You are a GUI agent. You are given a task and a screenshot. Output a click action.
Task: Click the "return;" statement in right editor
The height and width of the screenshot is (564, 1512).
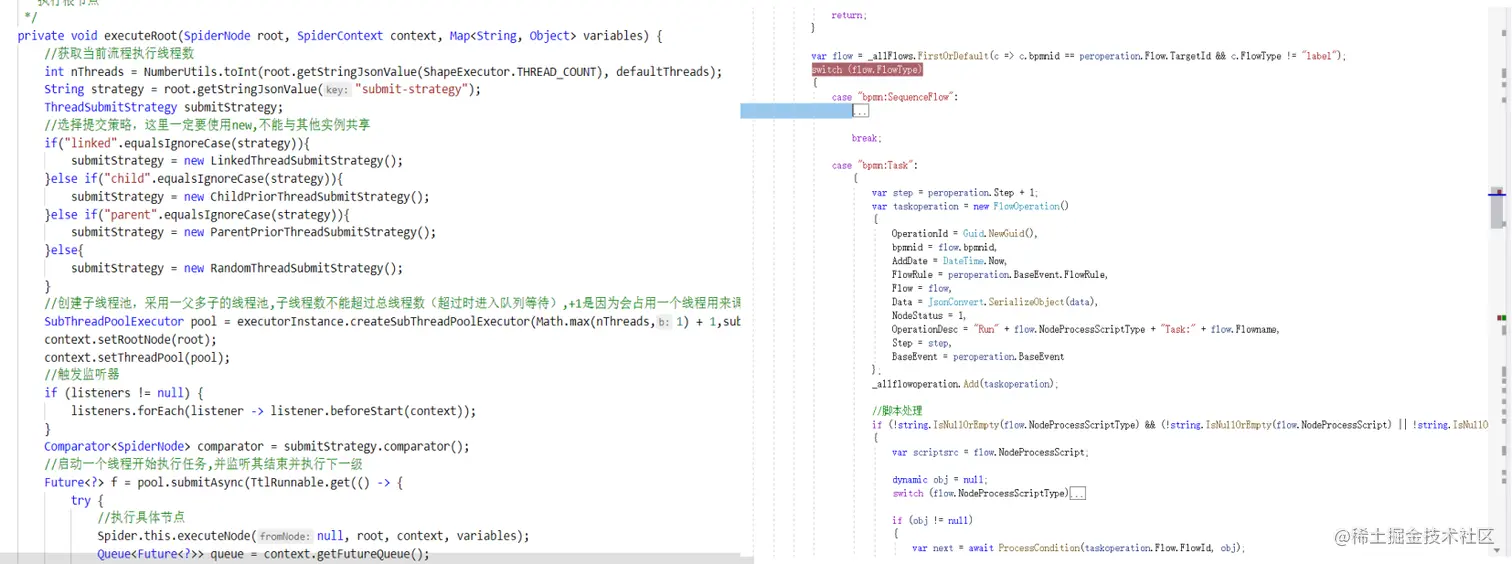[x=850, y=16]
